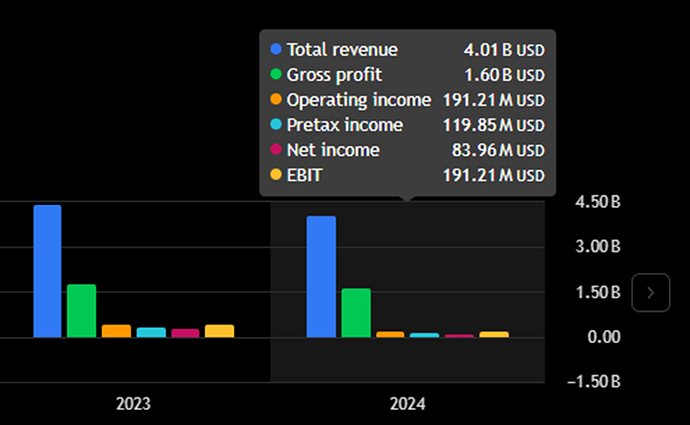
Task: Click the green Gross profit dot in the tooltip
Action: pos(276,75)
